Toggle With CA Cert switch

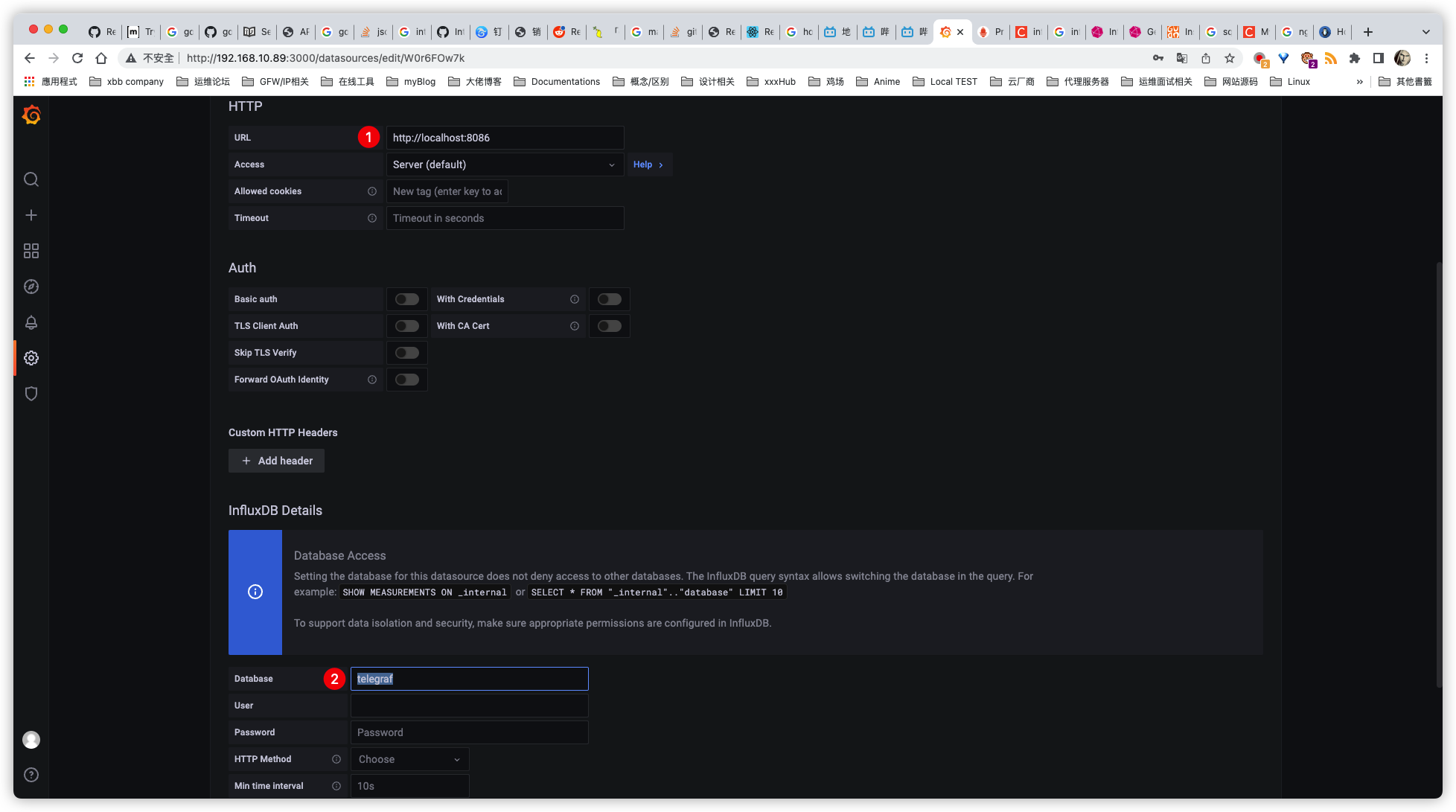point(610,326)
